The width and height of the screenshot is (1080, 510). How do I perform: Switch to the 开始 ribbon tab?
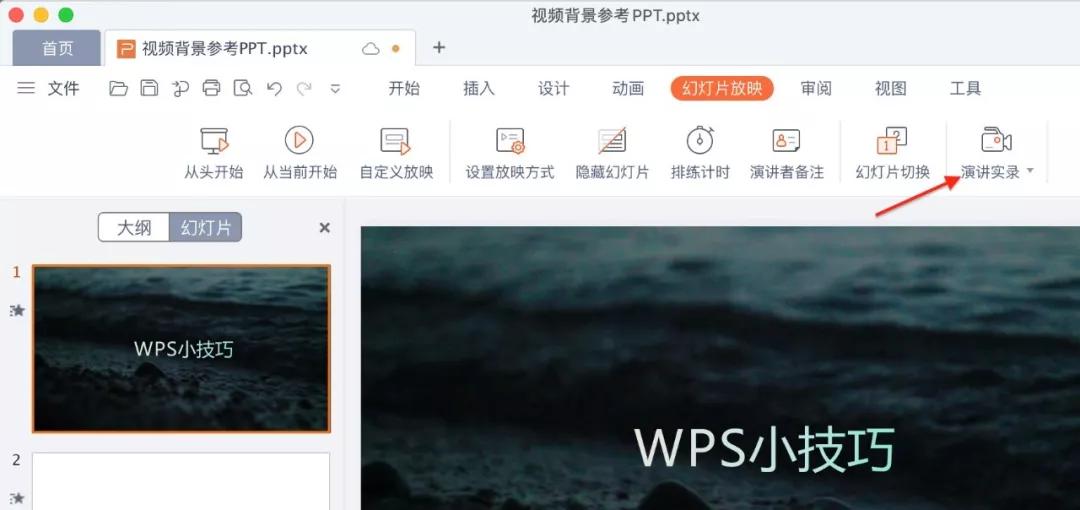coord(404,88)
